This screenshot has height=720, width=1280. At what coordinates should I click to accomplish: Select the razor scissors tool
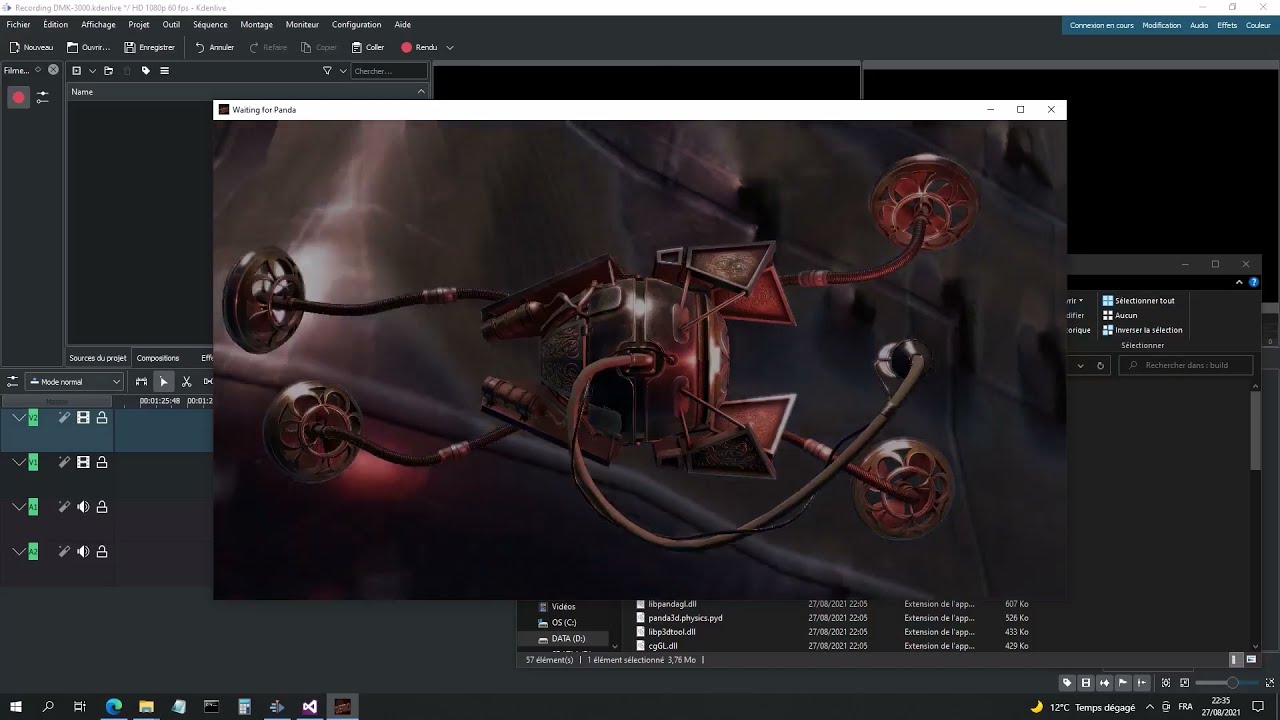(x=186, y=382)
